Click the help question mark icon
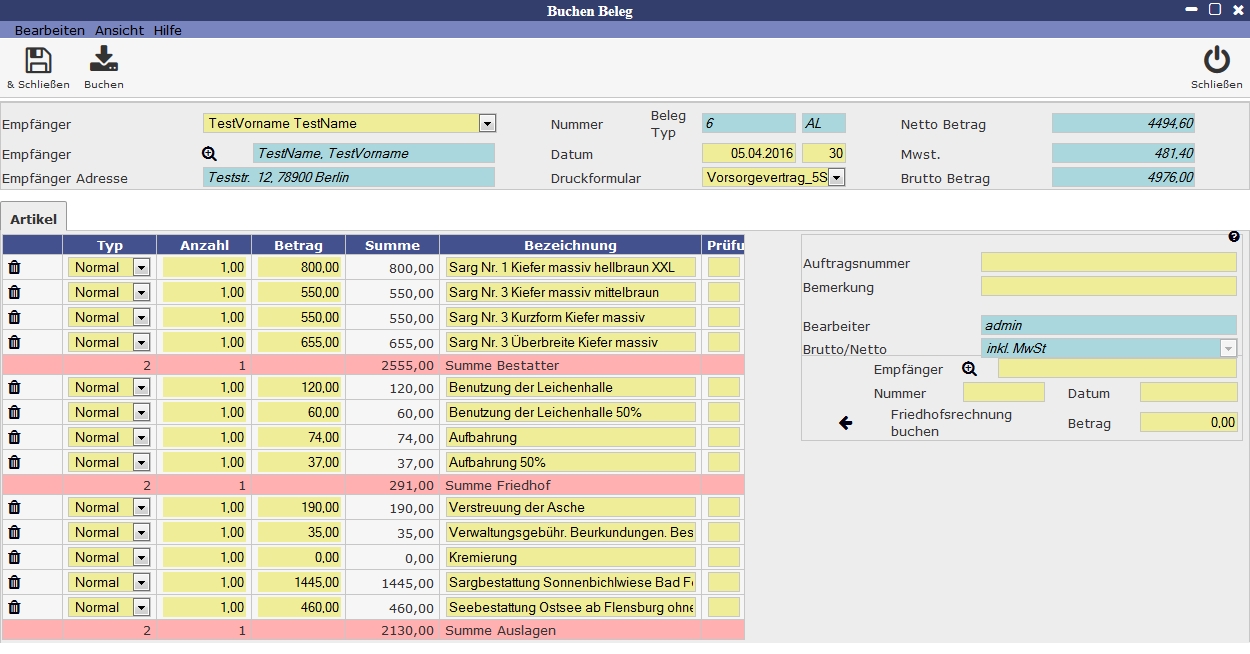Image resolution: width=1250 pixels, height=654 pixels. 1233,237
